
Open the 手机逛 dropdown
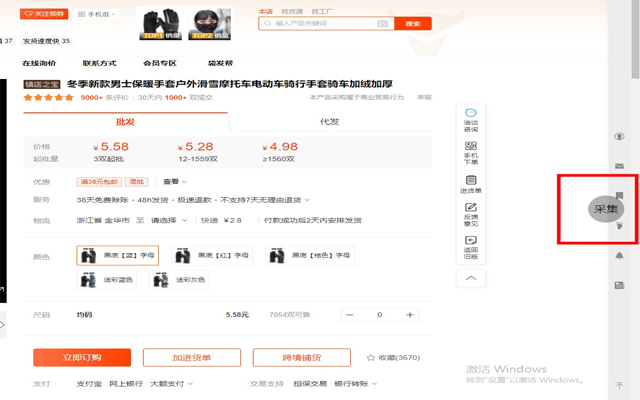click(x=96, y=14)
